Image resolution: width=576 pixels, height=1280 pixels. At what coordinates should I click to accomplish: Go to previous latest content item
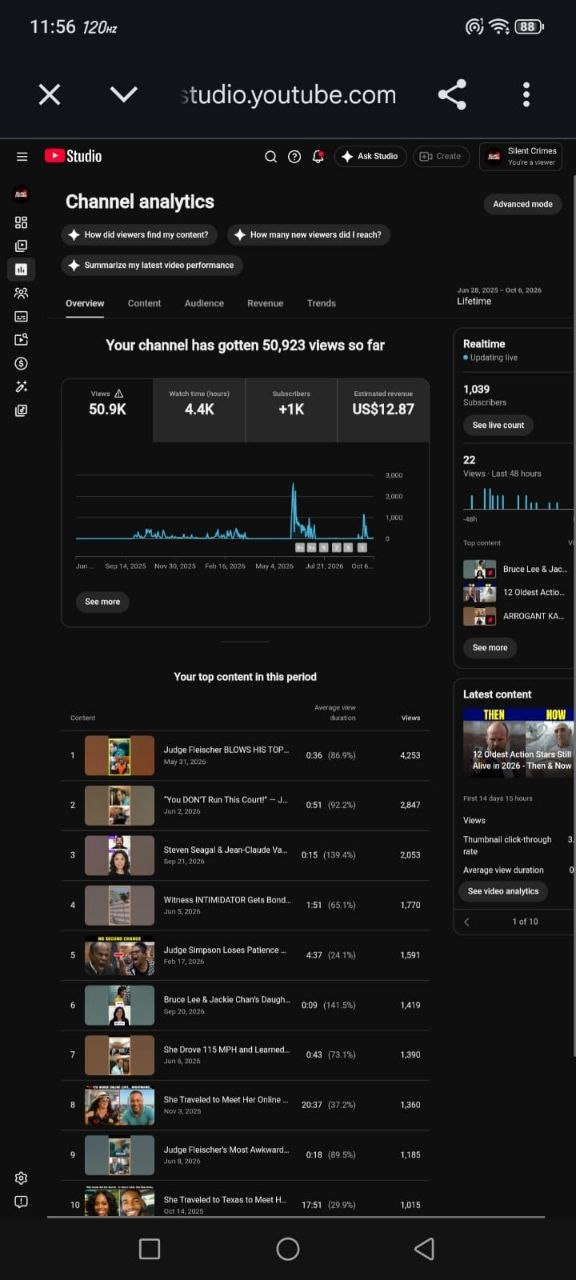pos(467,921)
